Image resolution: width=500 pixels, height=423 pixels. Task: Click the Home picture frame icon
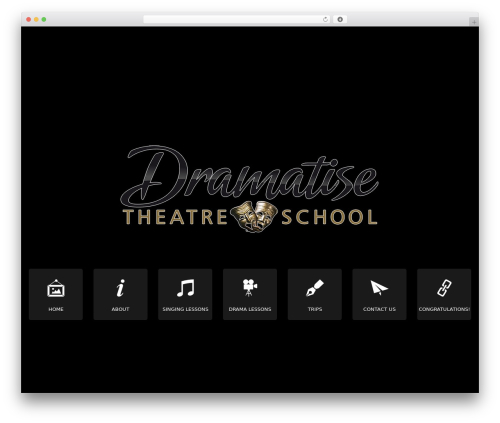56,288
